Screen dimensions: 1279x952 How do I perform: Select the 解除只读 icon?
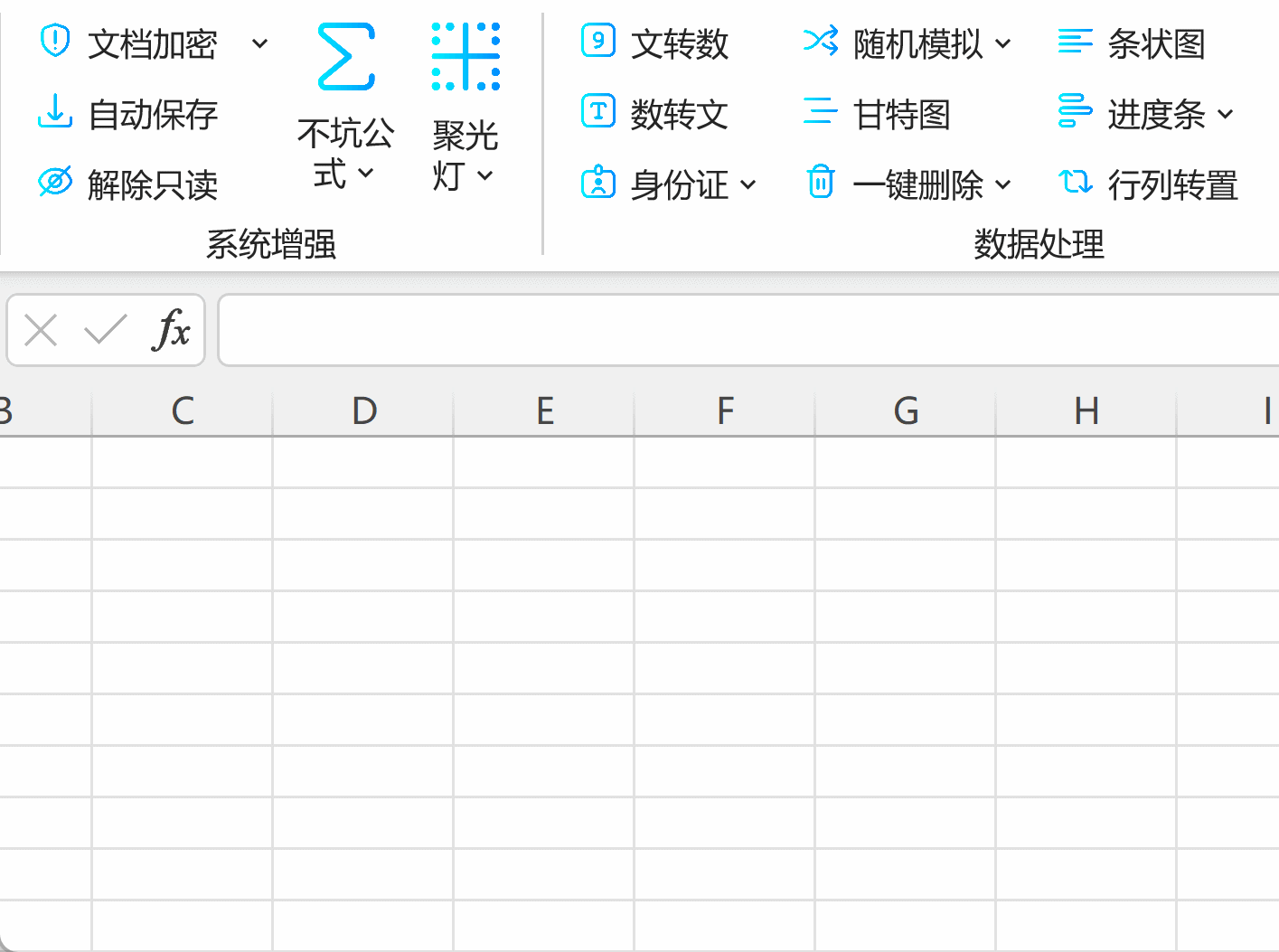pyautogui.click(x=54, y=183)
